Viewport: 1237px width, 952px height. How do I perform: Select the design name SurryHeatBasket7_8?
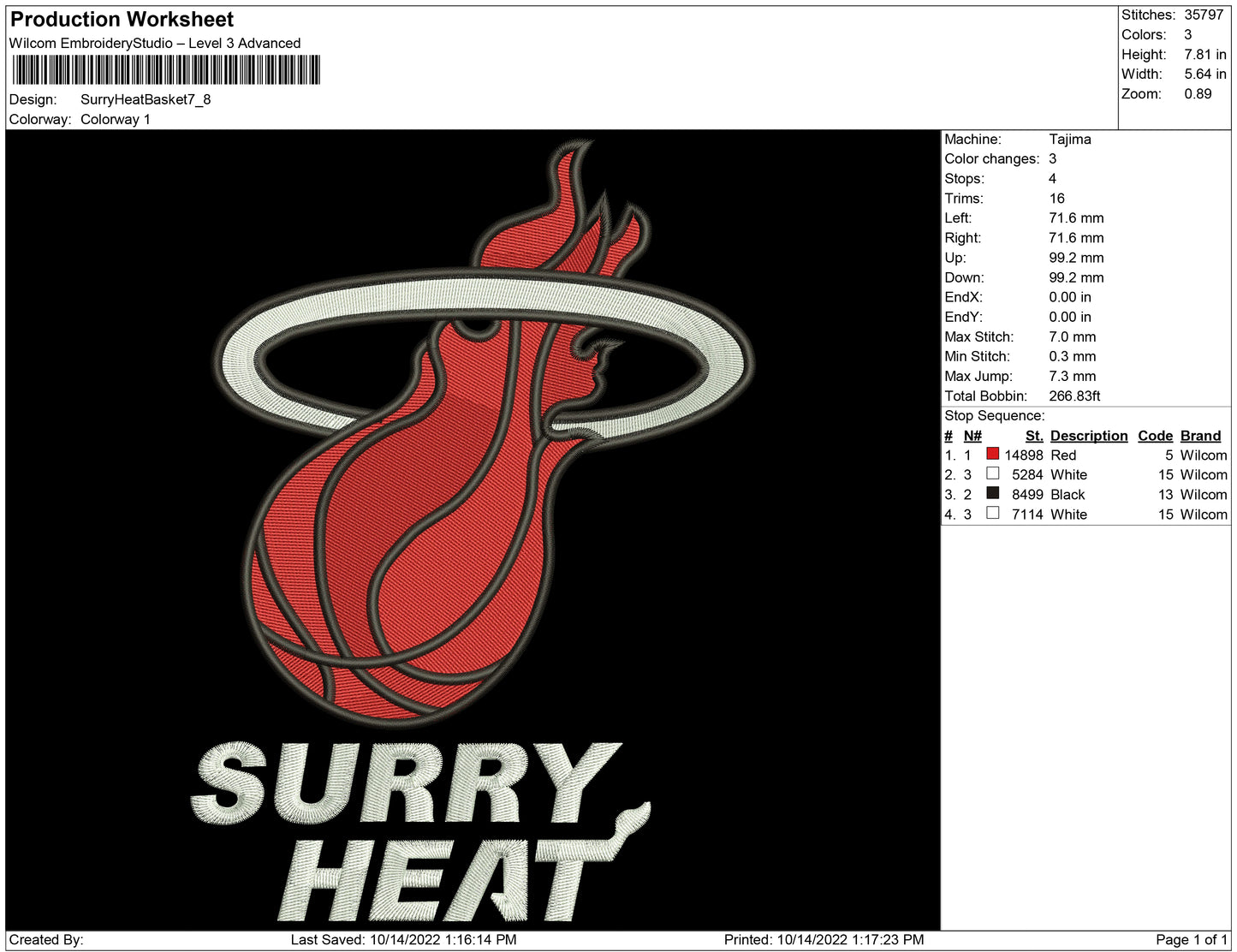(x=146, y=99)
